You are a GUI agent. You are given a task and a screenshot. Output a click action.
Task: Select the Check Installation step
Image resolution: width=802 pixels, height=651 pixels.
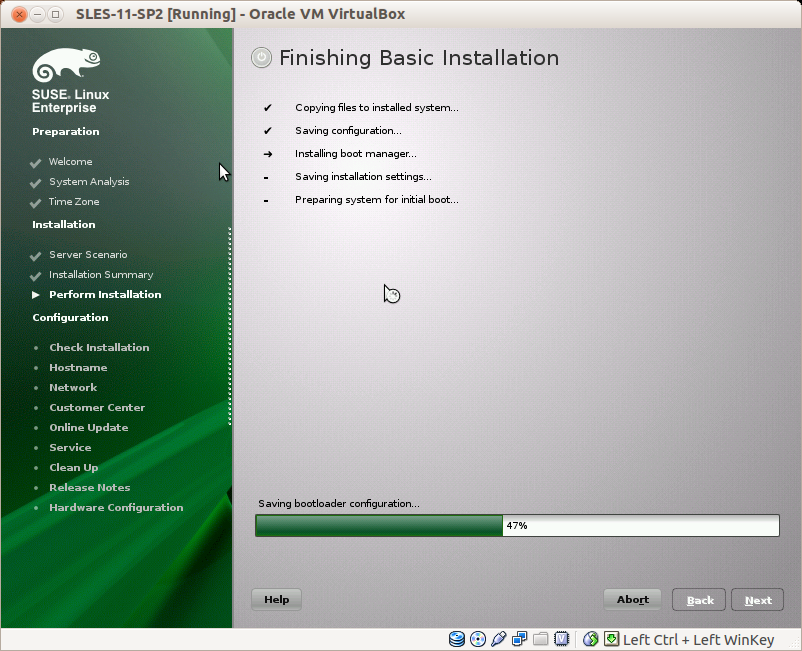tap(99, 347)
